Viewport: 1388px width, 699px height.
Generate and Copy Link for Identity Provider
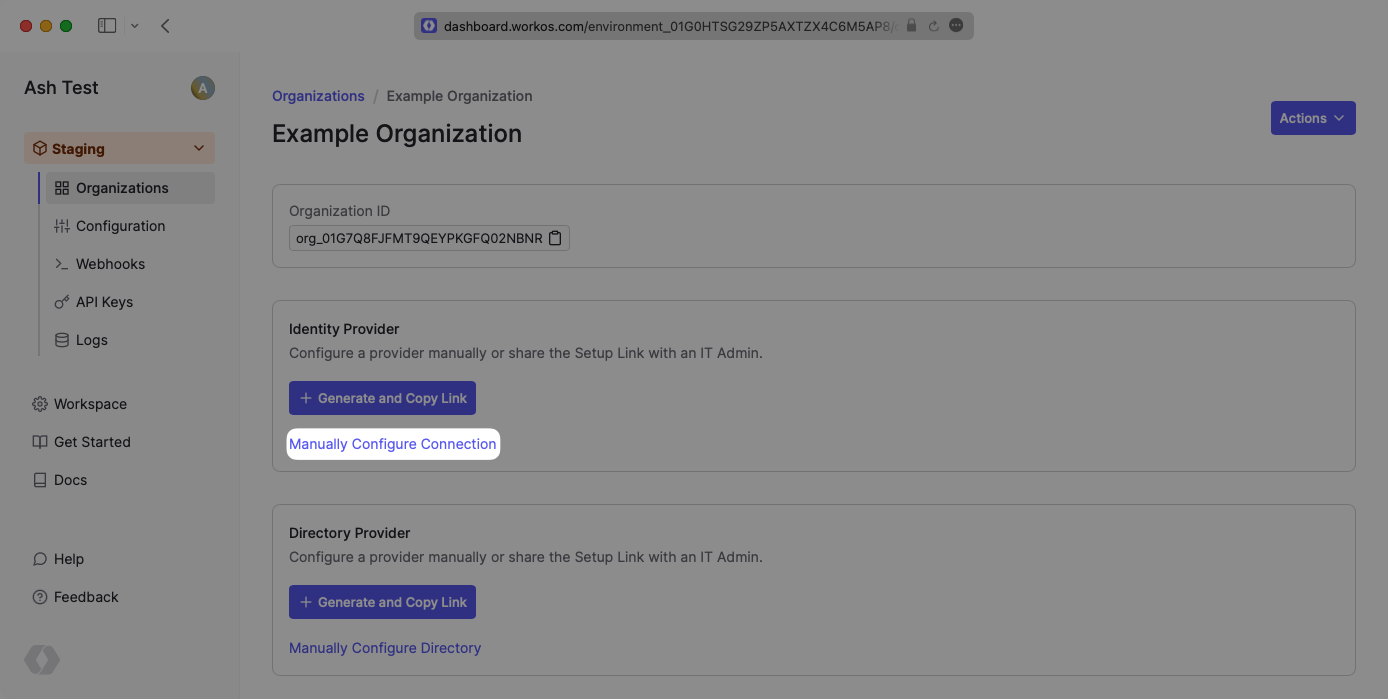click(x=382, y=398)
